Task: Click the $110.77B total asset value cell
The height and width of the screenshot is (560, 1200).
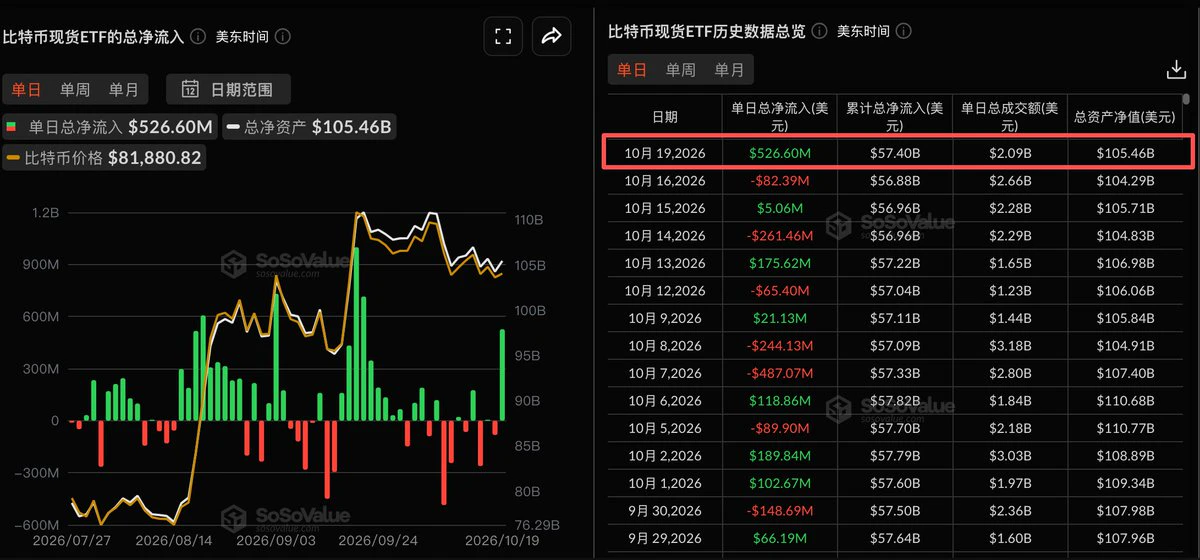Action: pyautogui.click(x=1125, y=428)
